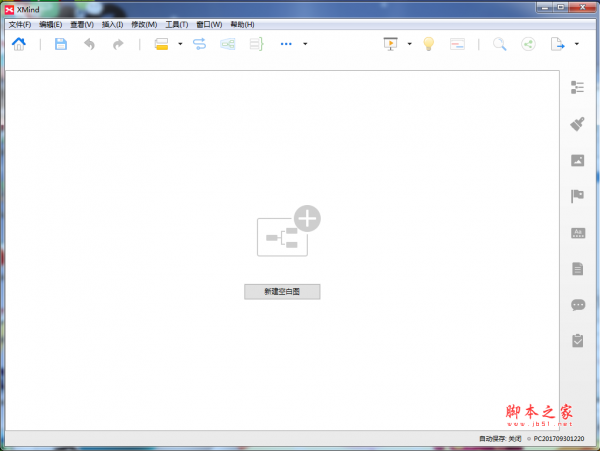Open the Outline panel in right sidebar
The height and width of the screenshot is (451, 600).
[577, 88]
